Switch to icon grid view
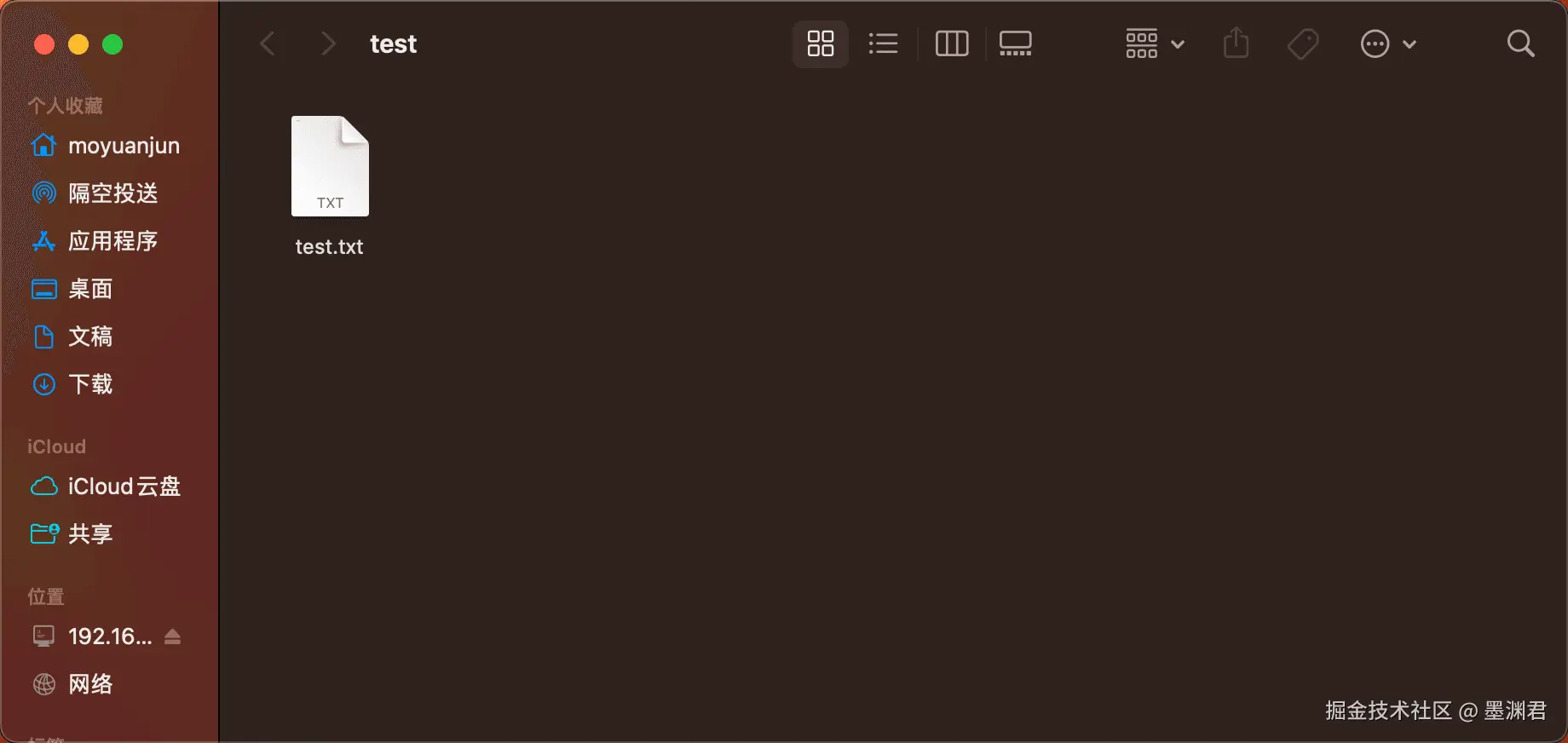This screenshot has height=743, width=1568. [x=820, y=43]
